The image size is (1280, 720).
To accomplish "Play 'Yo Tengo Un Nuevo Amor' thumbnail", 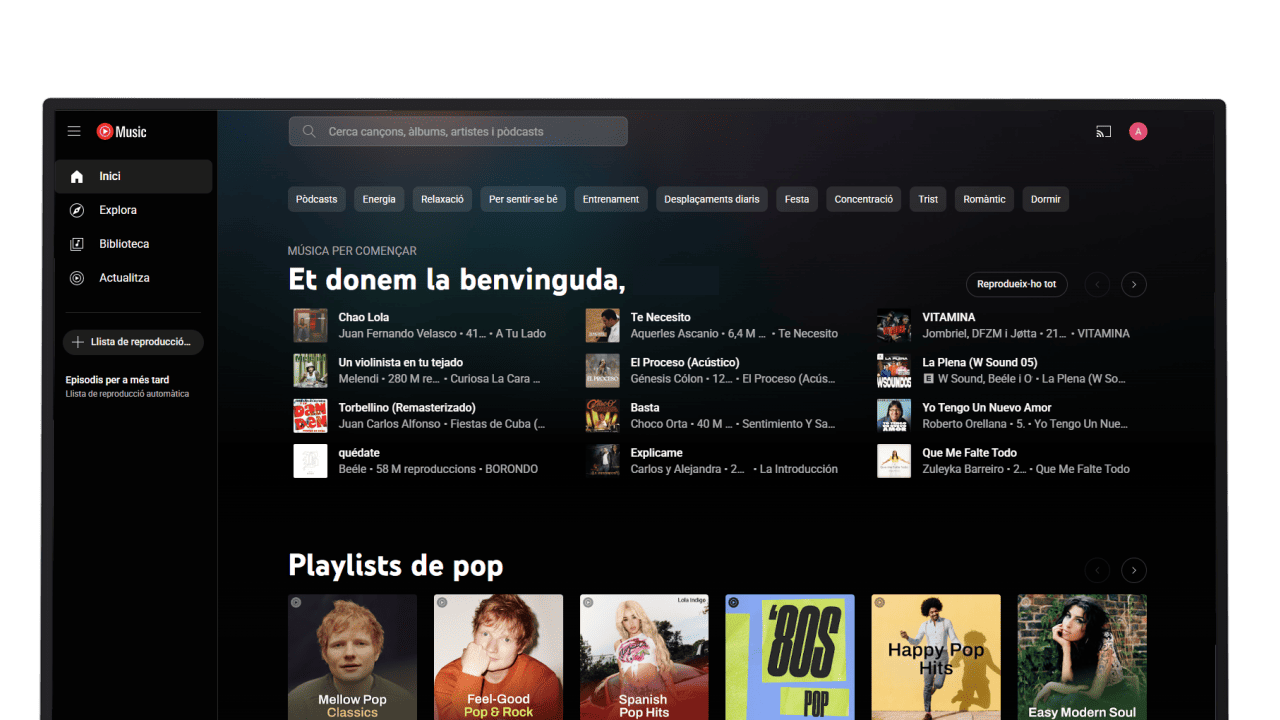I will pyautogui.click(x=894, y=415).
